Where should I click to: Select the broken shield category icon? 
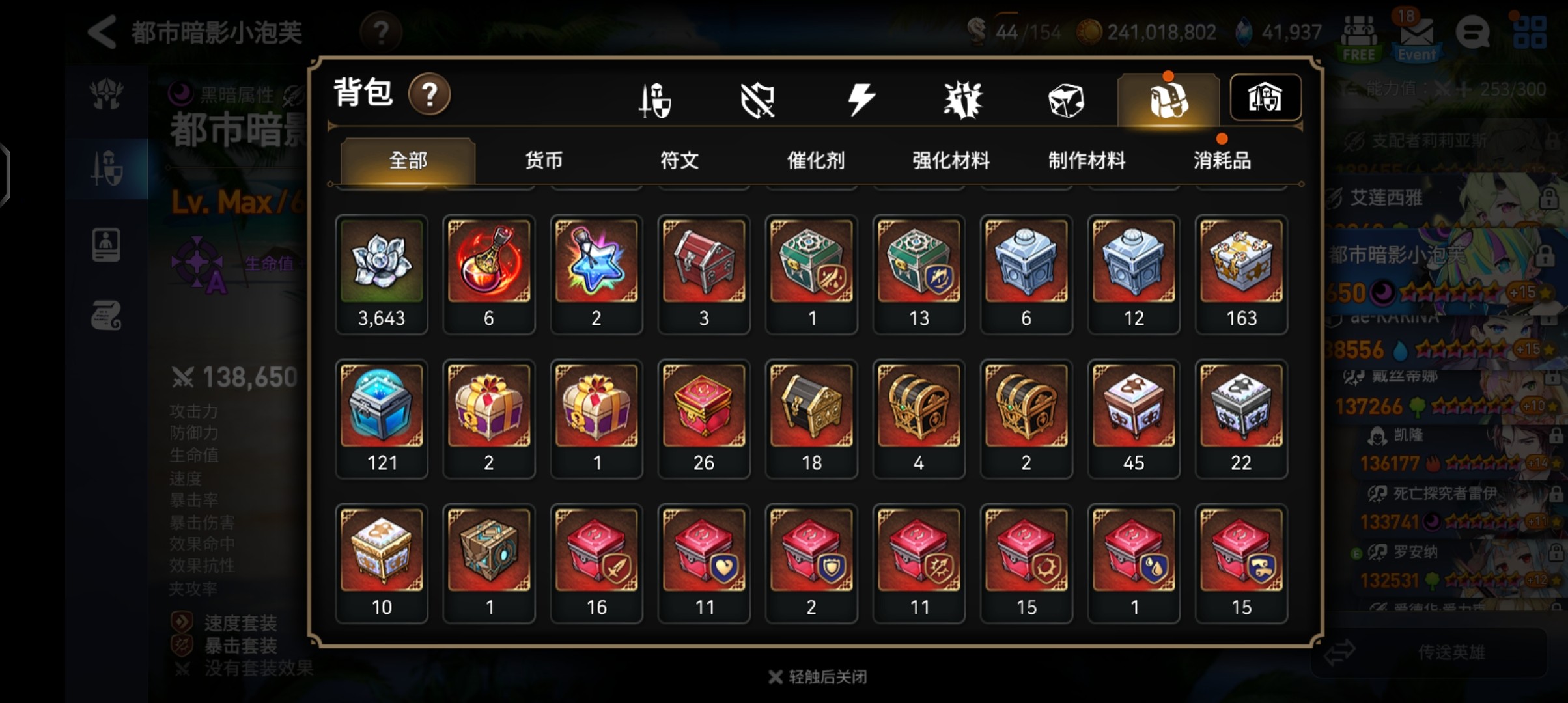tap(757, 100)
